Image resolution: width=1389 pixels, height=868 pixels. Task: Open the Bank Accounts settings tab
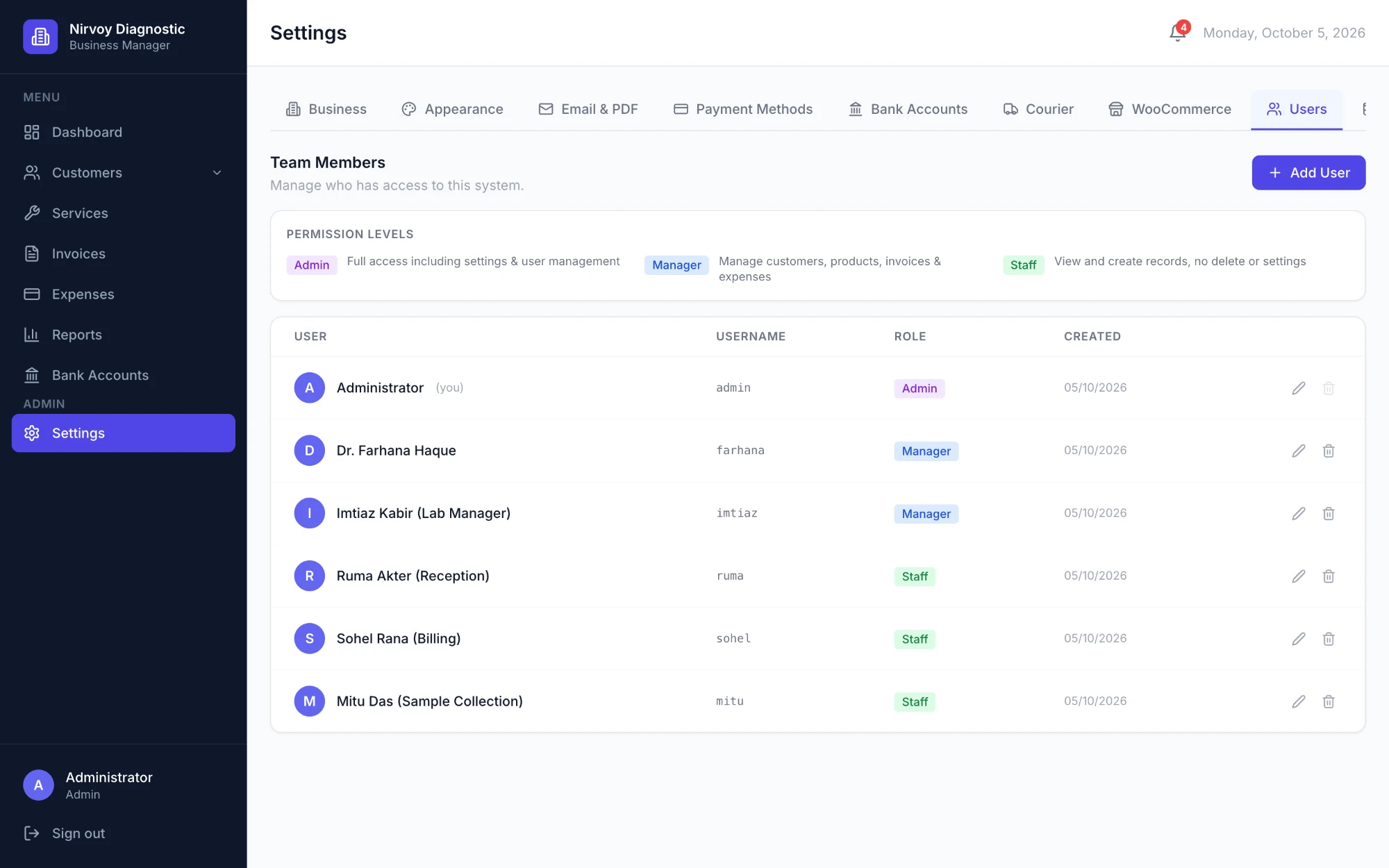tap(908, 109)
